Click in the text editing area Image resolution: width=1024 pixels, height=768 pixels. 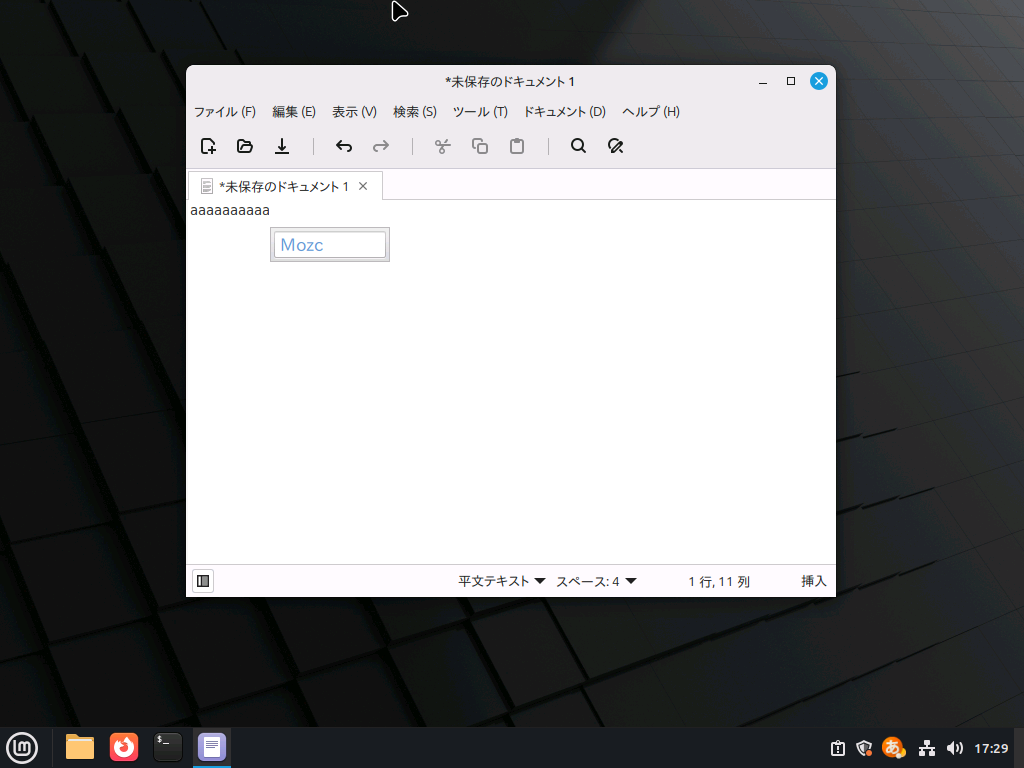point(510,400)
